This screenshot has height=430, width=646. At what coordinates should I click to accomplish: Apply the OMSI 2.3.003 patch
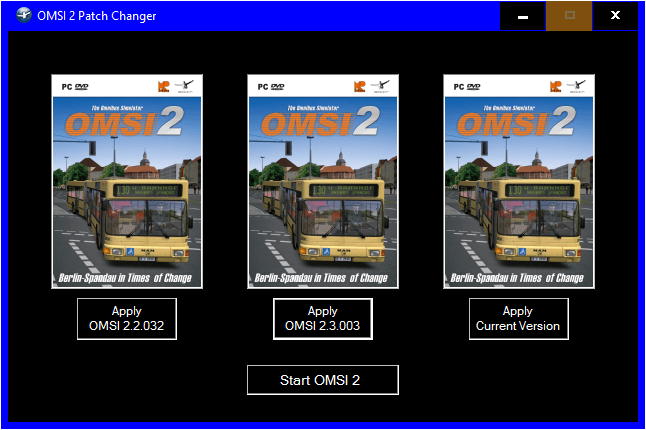pos(322,319)
